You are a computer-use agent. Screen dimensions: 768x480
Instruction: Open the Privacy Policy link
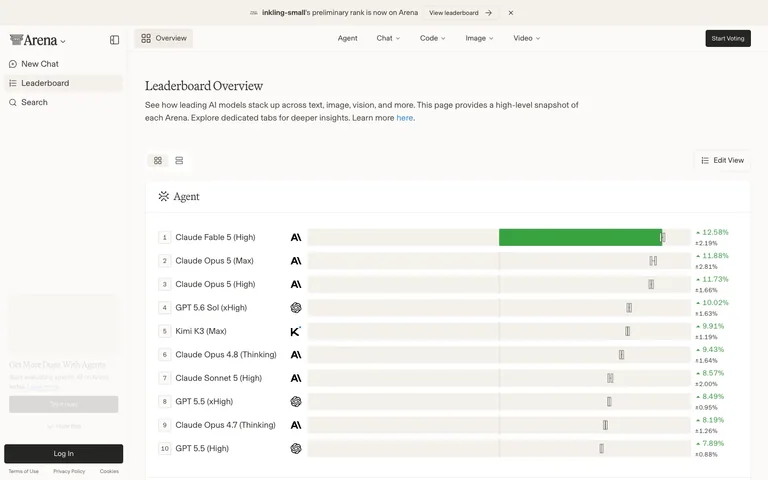coord(69,472)
